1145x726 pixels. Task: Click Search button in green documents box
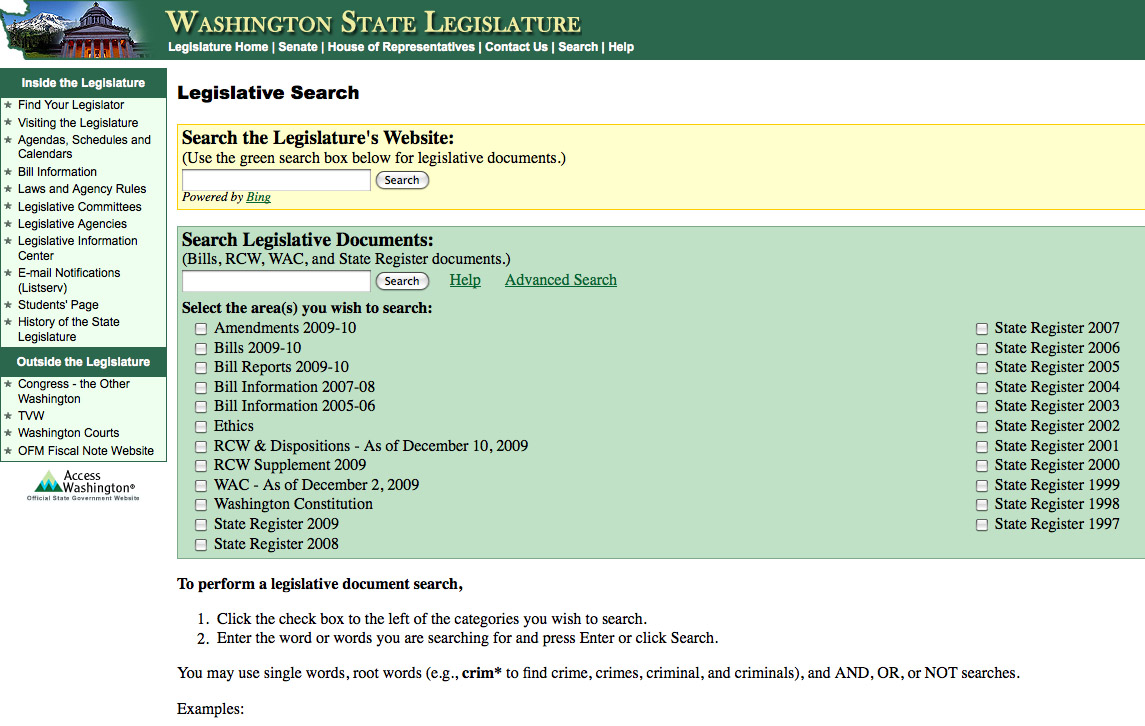click(402, 280)
